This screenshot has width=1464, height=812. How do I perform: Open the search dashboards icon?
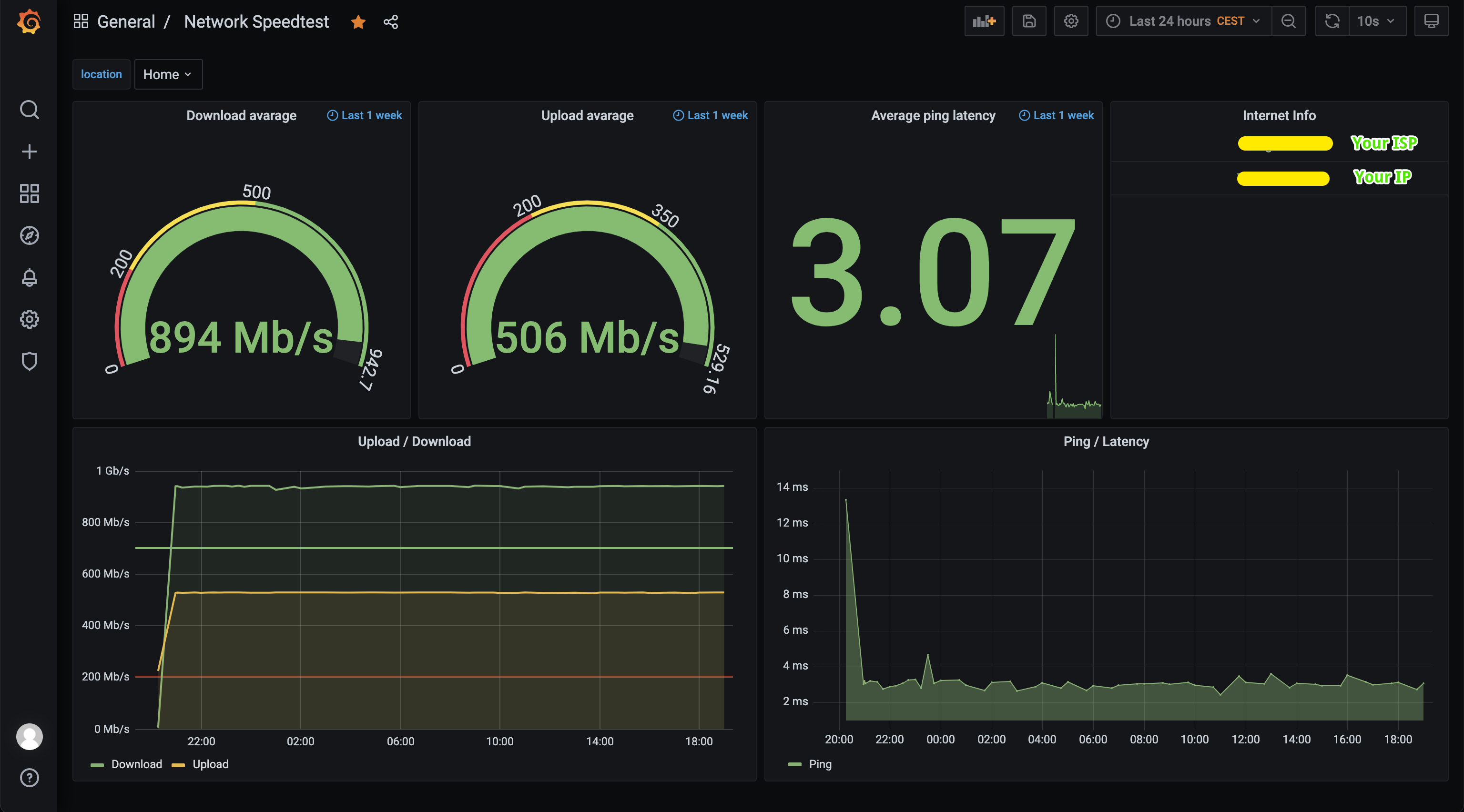click(29, 110)
